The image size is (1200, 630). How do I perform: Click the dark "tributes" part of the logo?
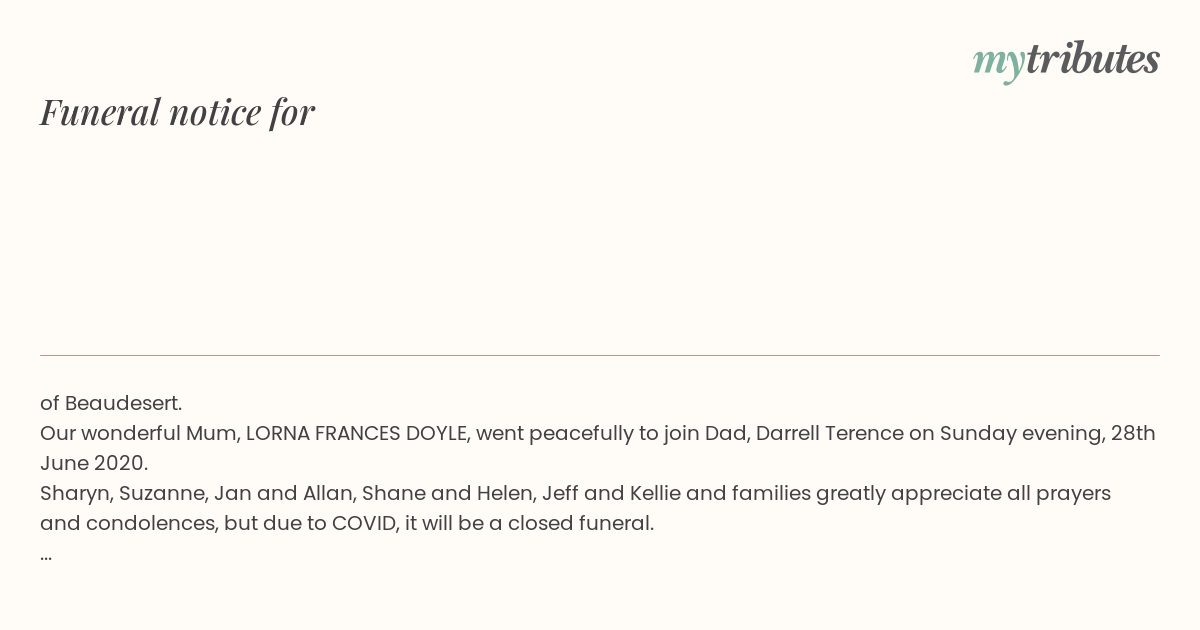(x=1093, y=59)
